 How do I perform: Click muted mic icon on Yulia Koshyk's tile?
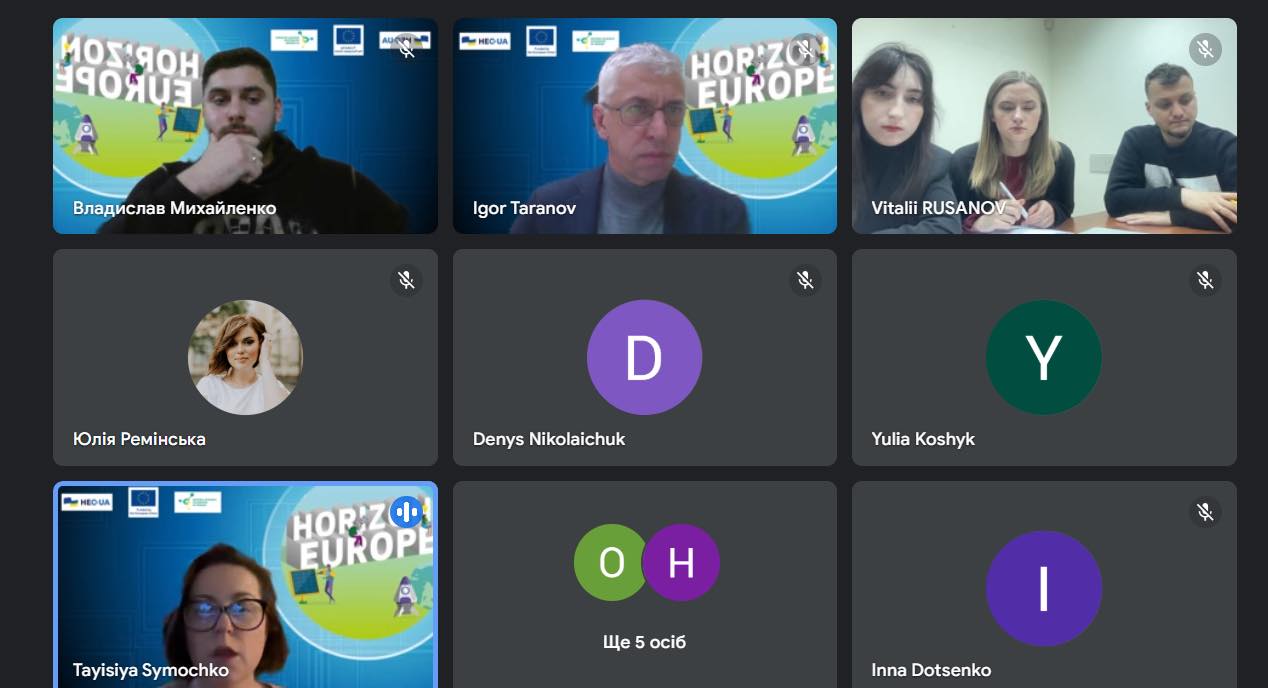tap(1205, 280)
